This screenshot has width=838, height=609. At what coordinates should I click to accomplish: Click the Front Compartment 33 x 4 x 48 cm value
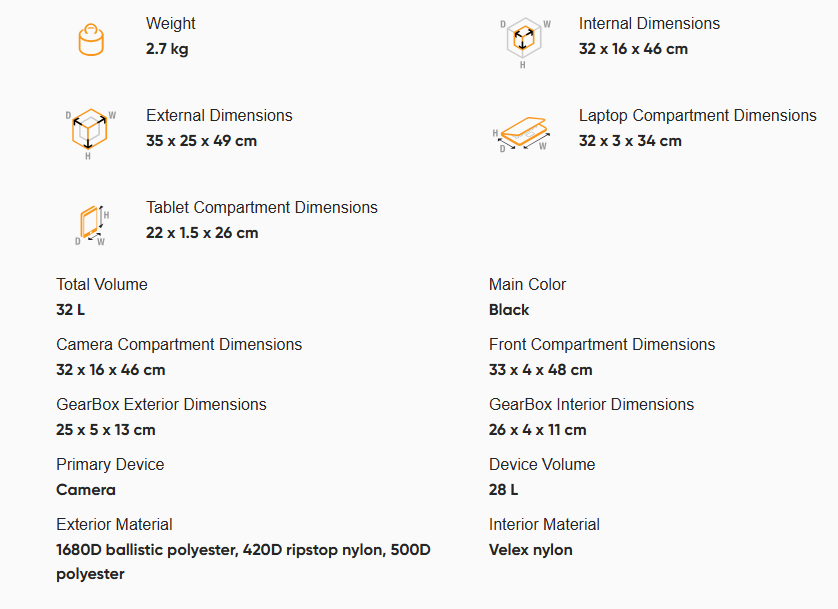pos(540,370)
